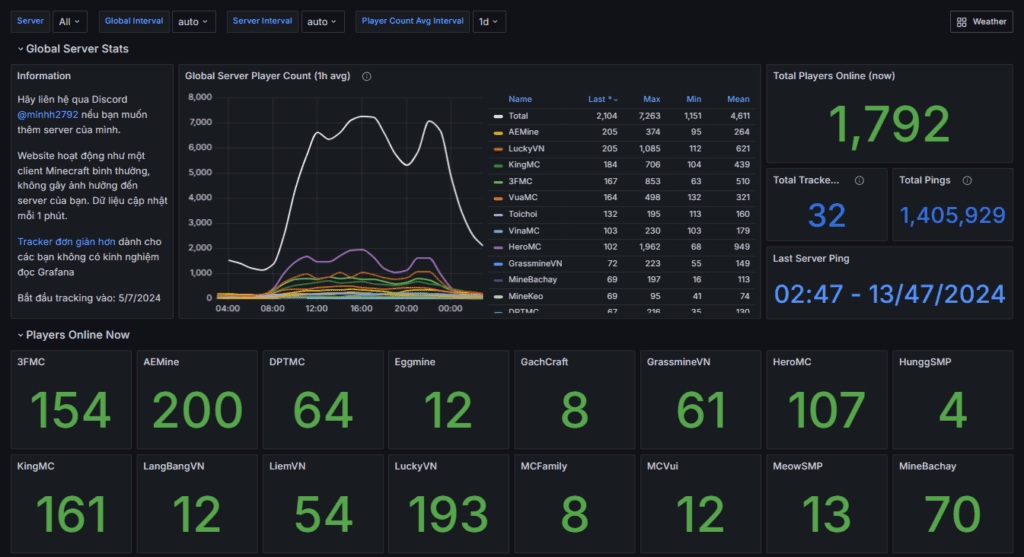
Task: Sort legend by the Max column
Action: coord(651,99)
